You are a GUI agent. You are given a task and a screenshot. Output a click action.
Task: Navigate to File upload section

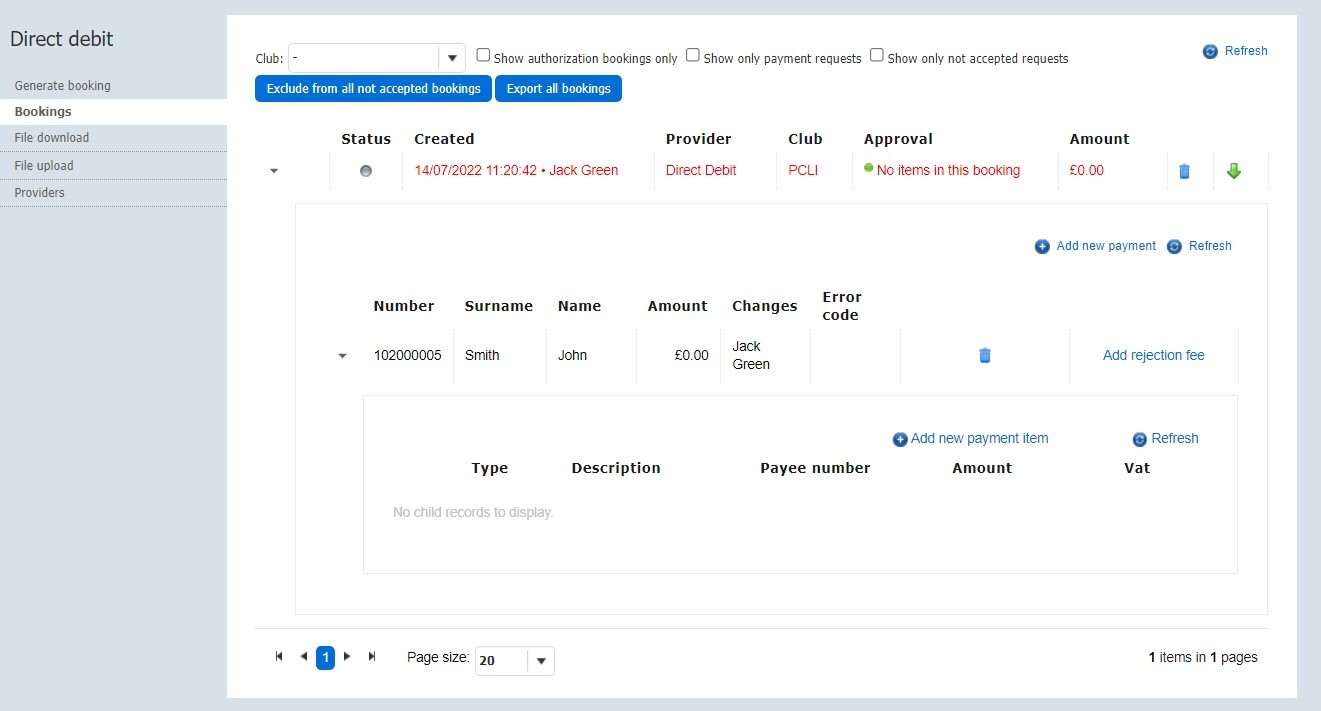point(44,166)
